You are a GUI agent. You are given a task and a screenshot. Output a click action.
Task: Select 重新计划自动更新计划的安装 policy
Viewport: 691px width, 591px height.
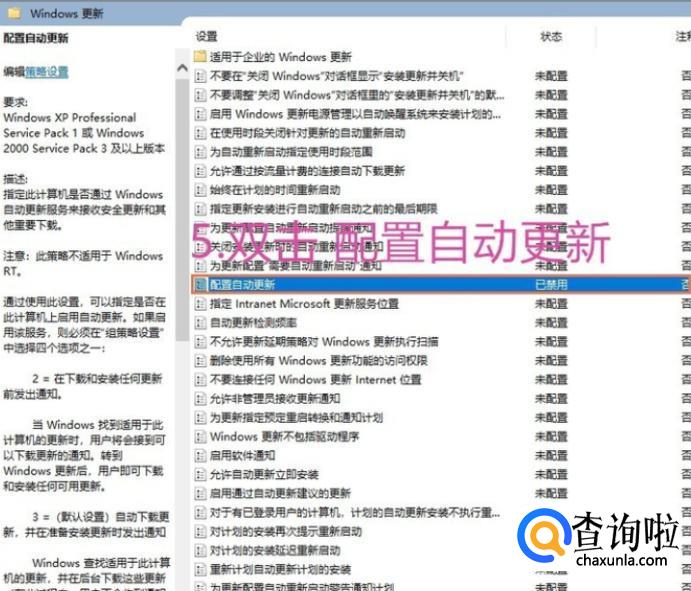click(280, 569)
